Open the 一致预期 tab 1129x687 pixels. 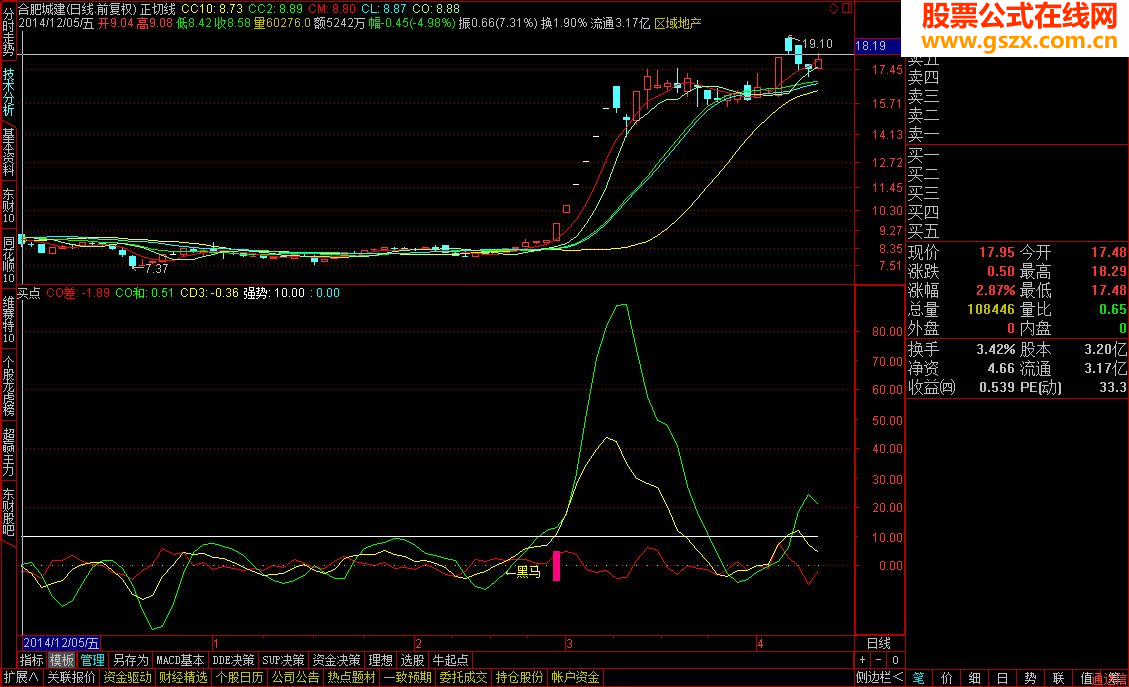click(x=408, y=678)
